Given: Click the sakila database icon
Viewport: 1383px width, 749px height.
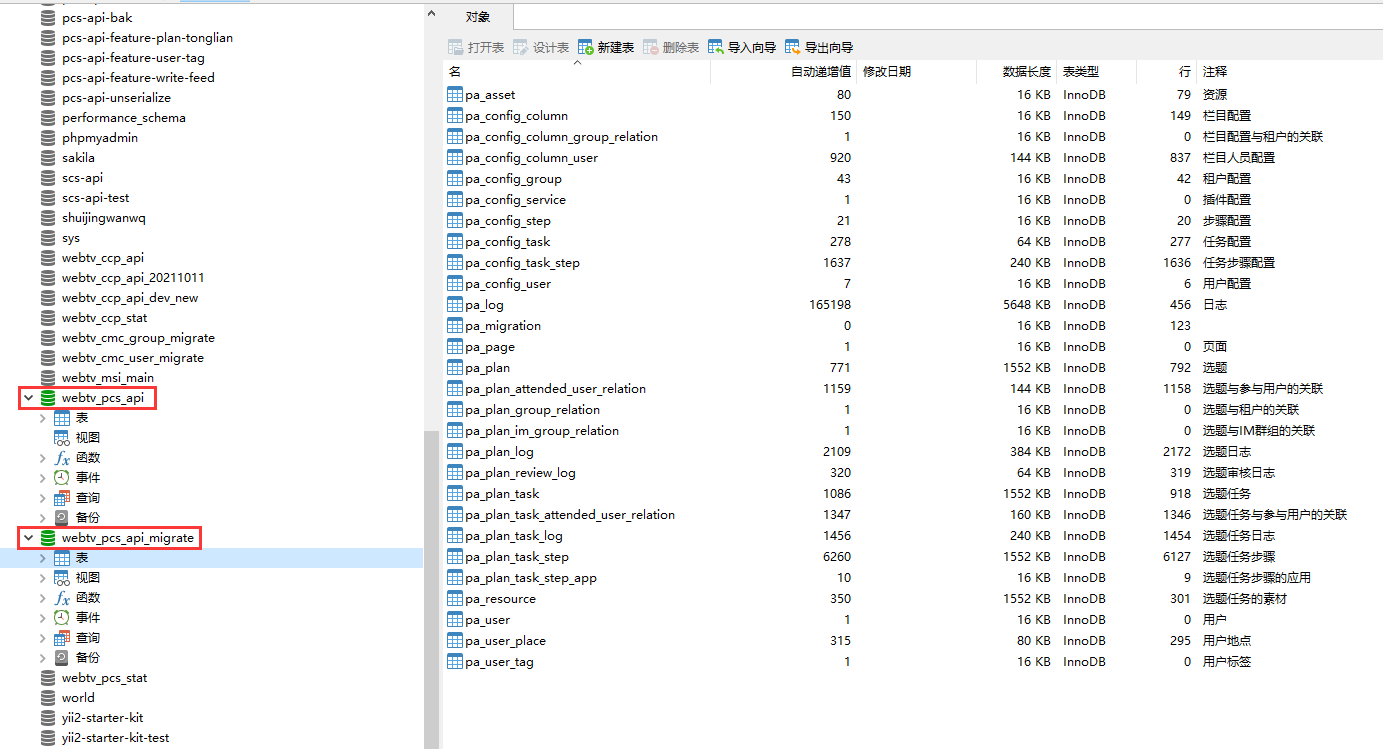Looking at the screenshot, I should [48, 158].
